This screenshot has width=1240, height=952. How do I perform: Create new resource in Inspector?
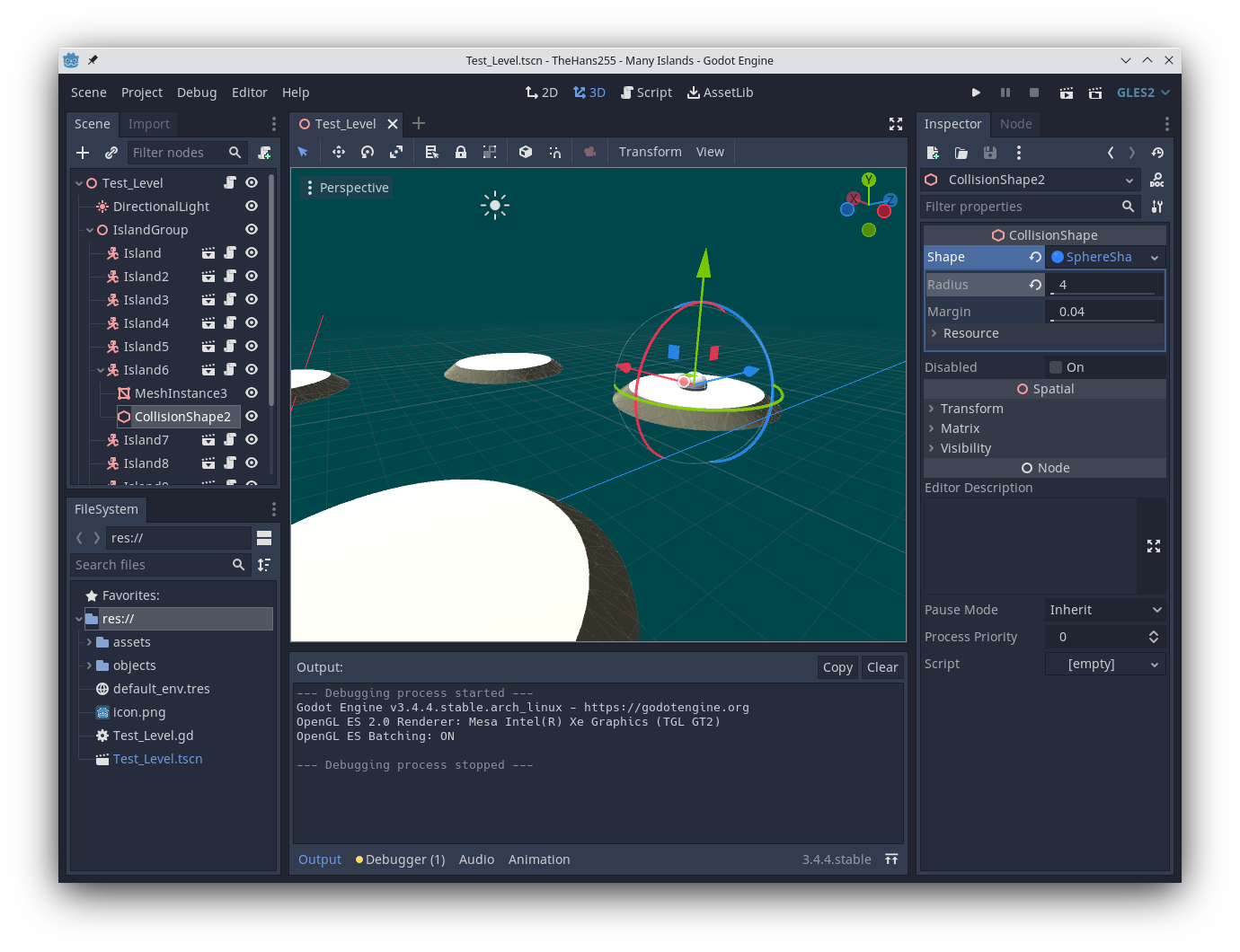pyautogui.click(x=933, y=153)
